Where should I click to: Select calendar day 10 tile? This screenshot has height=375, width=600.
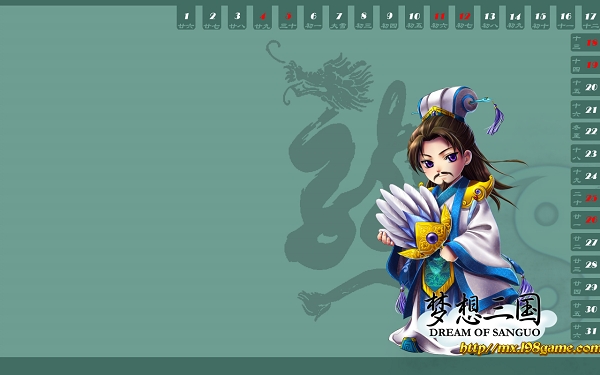tap(414, 18)
